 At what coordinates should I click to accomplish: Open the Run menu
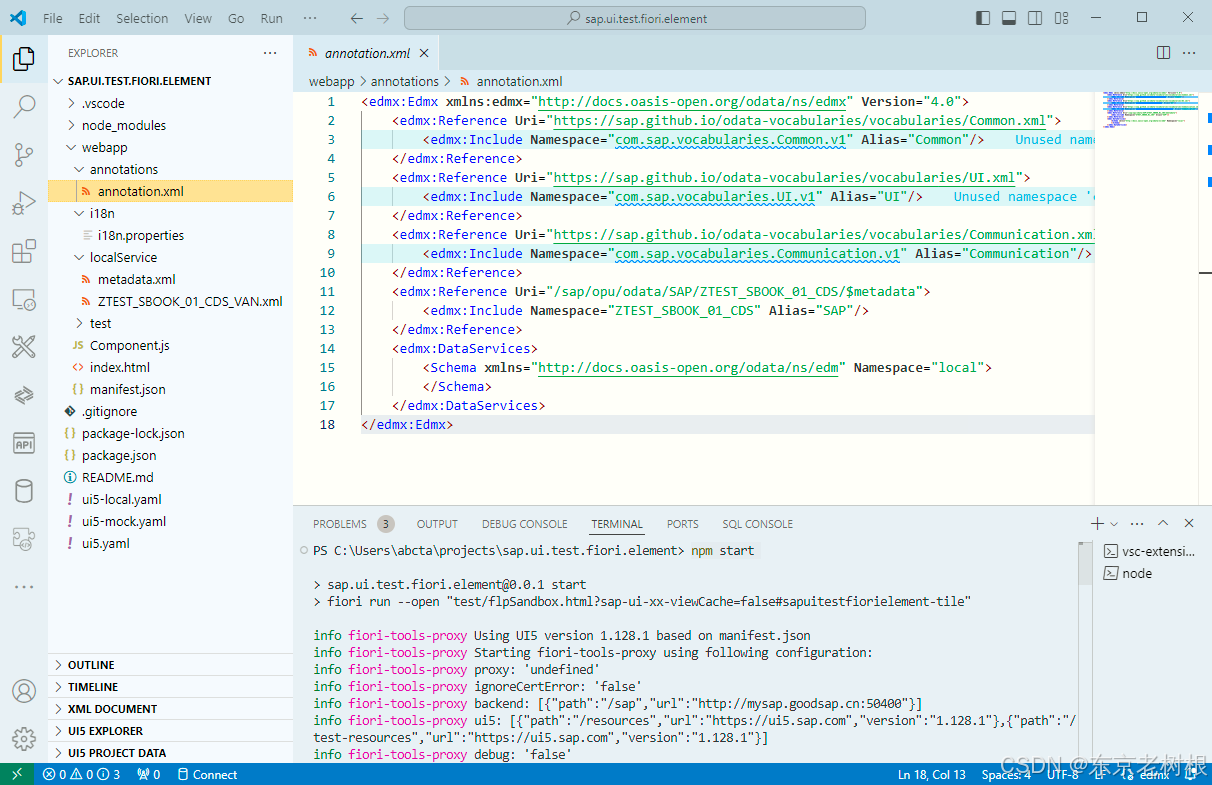pyautogui.click(x=271, y=18)
